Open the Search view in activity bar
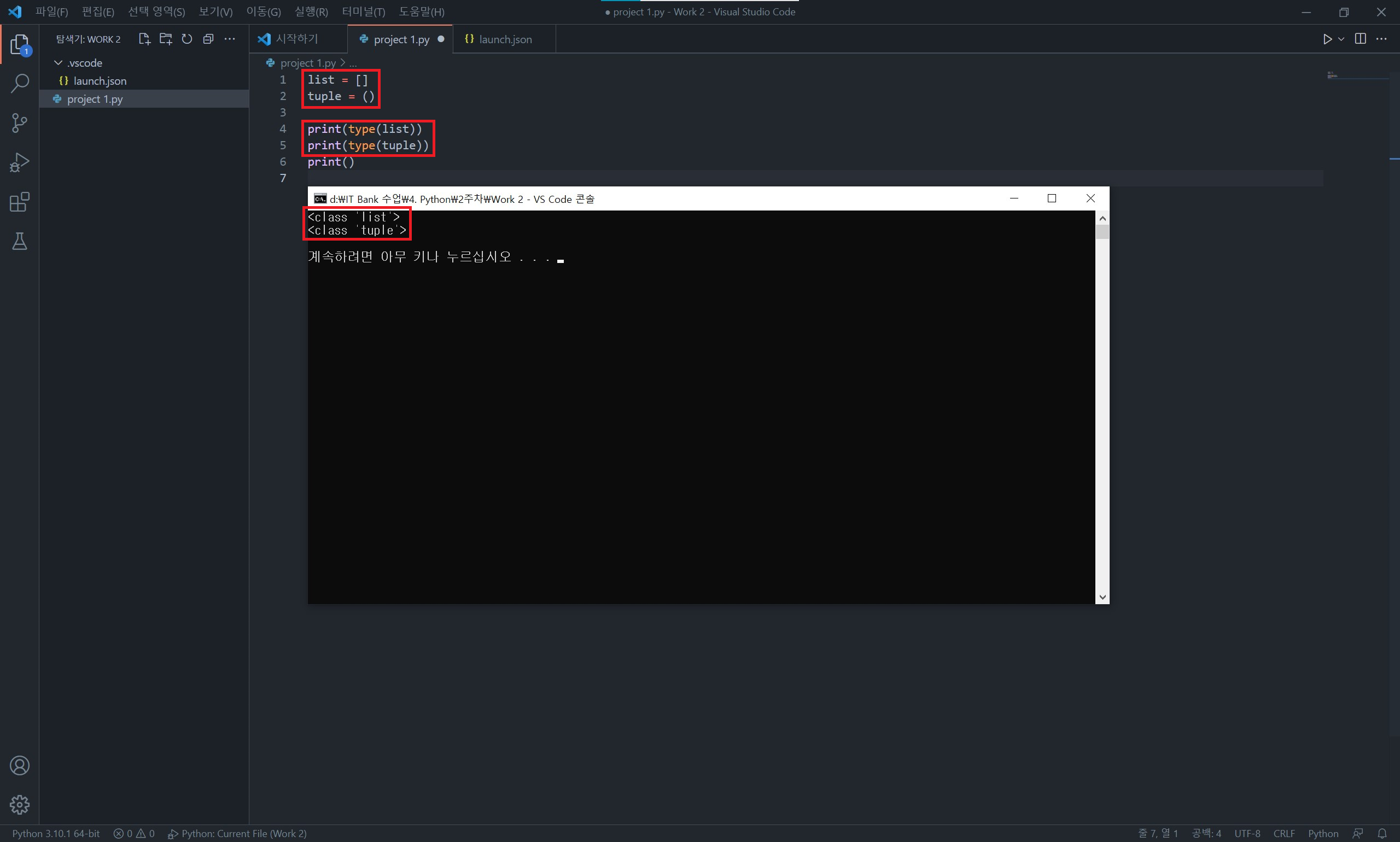The image size is (1400, 842). point(20,84)
